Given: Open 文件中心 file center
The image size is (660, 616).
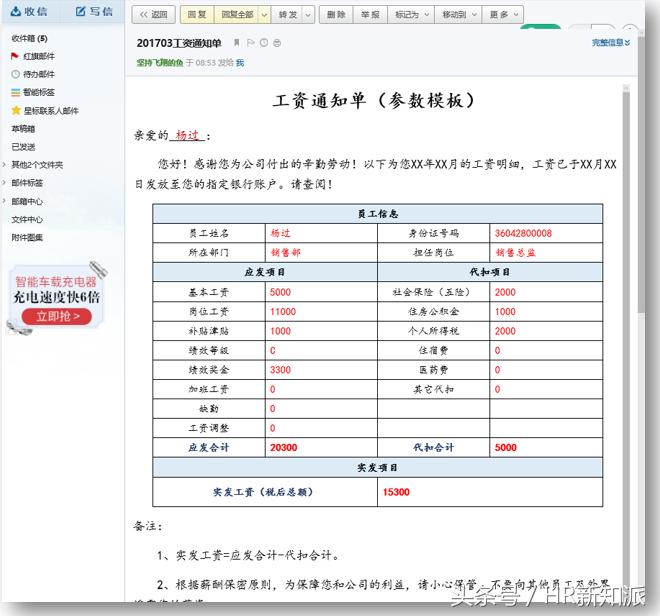Looking at the screenshot, I should click(x=27, y=219).
